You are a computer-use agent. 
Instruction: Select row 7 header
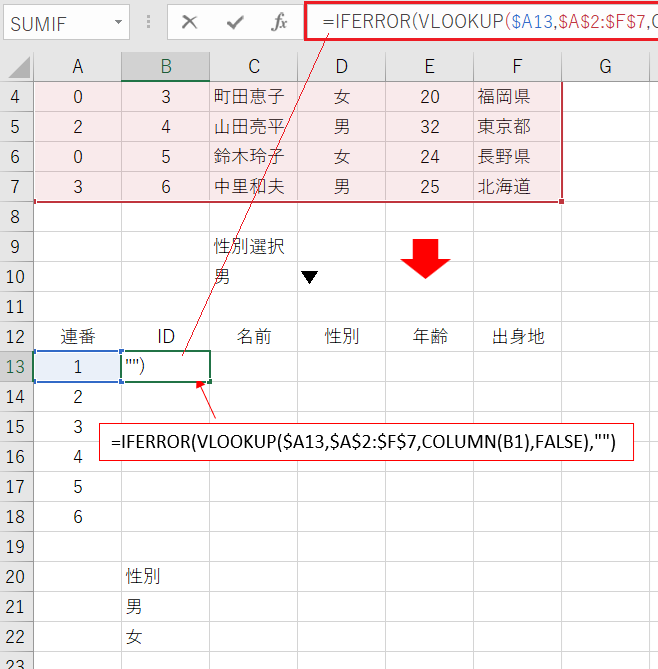pyautogui.click(x=16, y=187)
